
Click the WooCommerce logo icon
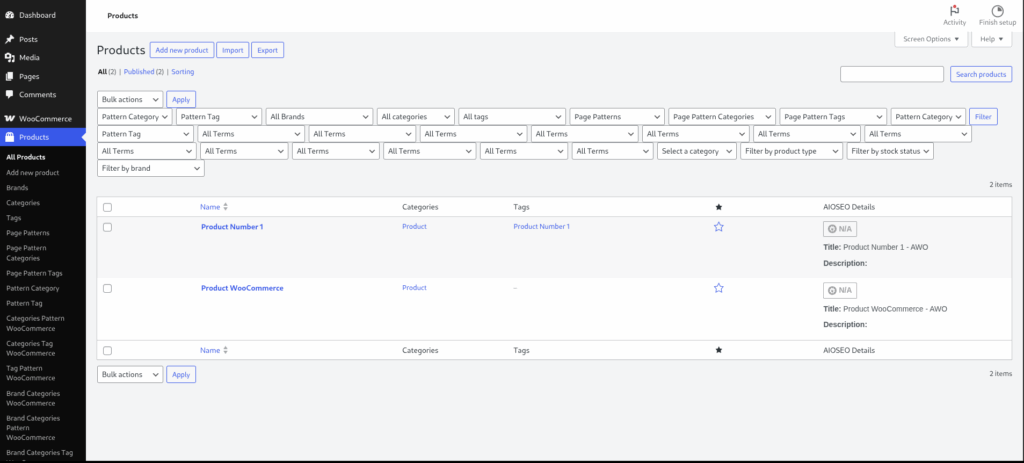coord(10,119)
